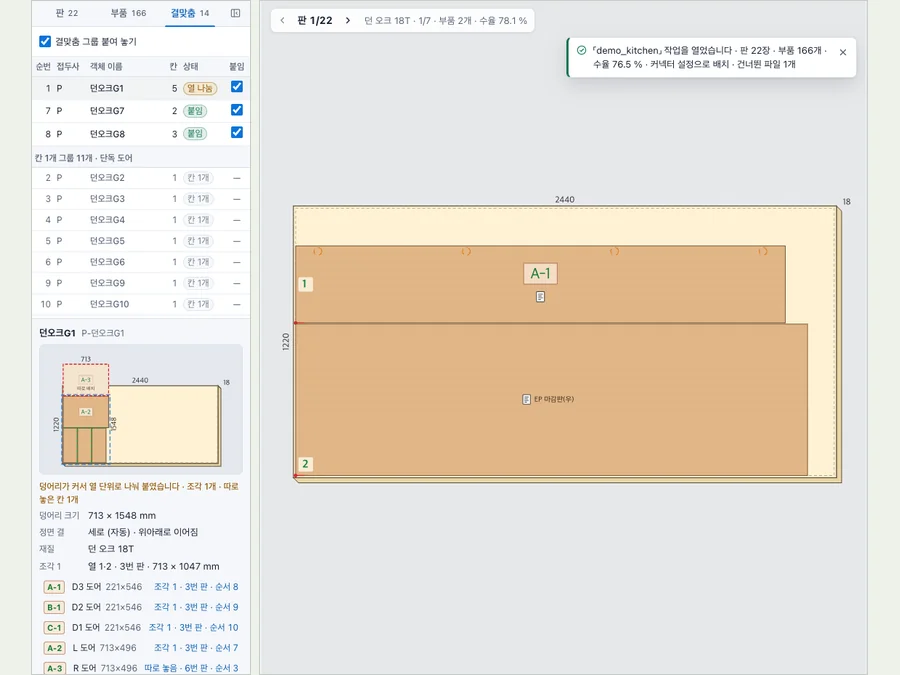Click 칸 1개 badge on 던오크G10 row
Image resolution: width=900 pixels, height=675 pixels.
(x=199, y=304)
